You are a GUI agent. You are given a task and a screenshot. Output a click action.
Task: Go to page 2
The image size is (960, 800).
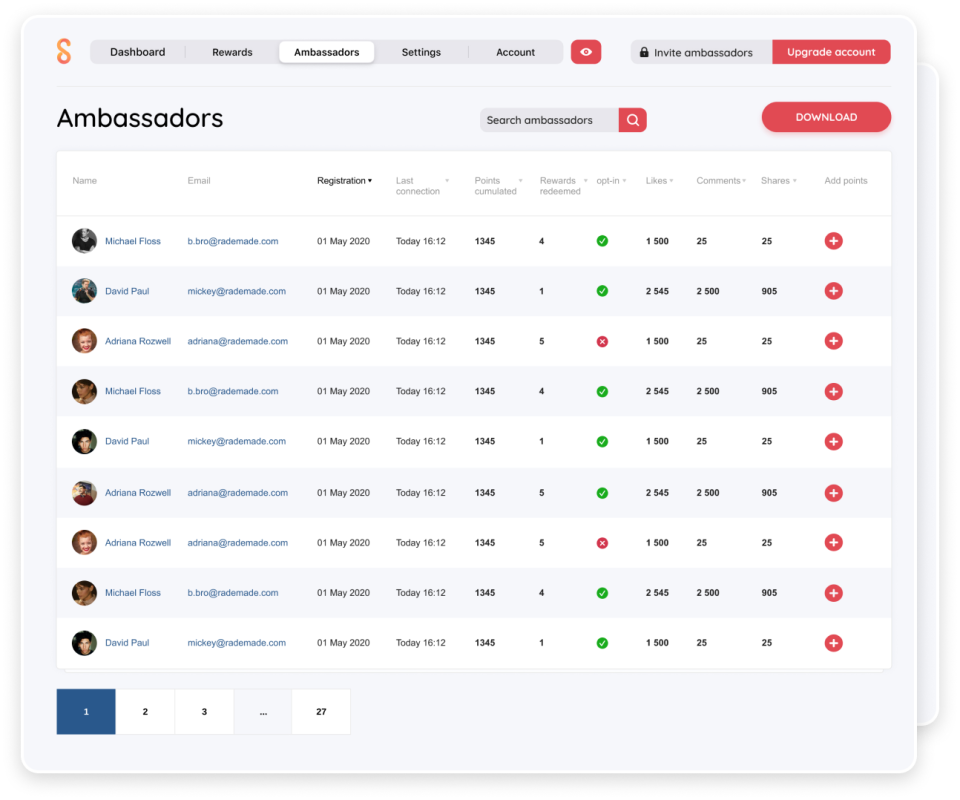145,711
